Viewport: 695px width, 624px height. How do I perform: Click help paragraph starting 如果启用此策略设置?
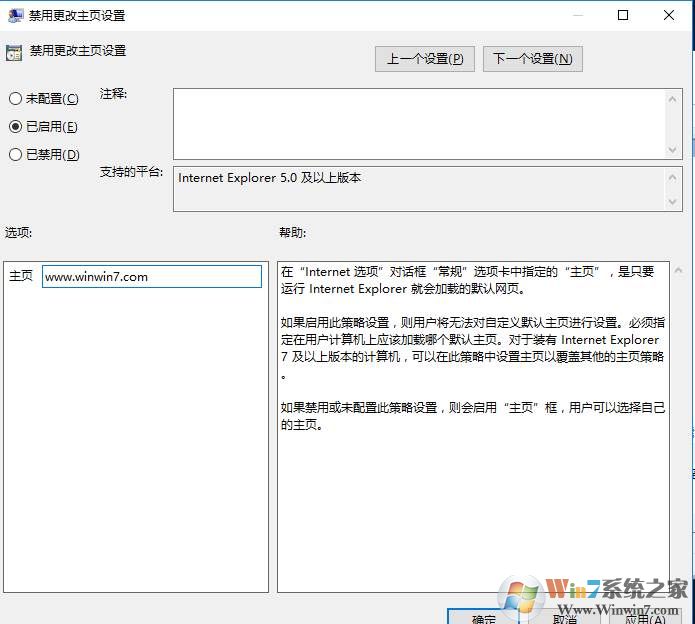tap(472, 348)
